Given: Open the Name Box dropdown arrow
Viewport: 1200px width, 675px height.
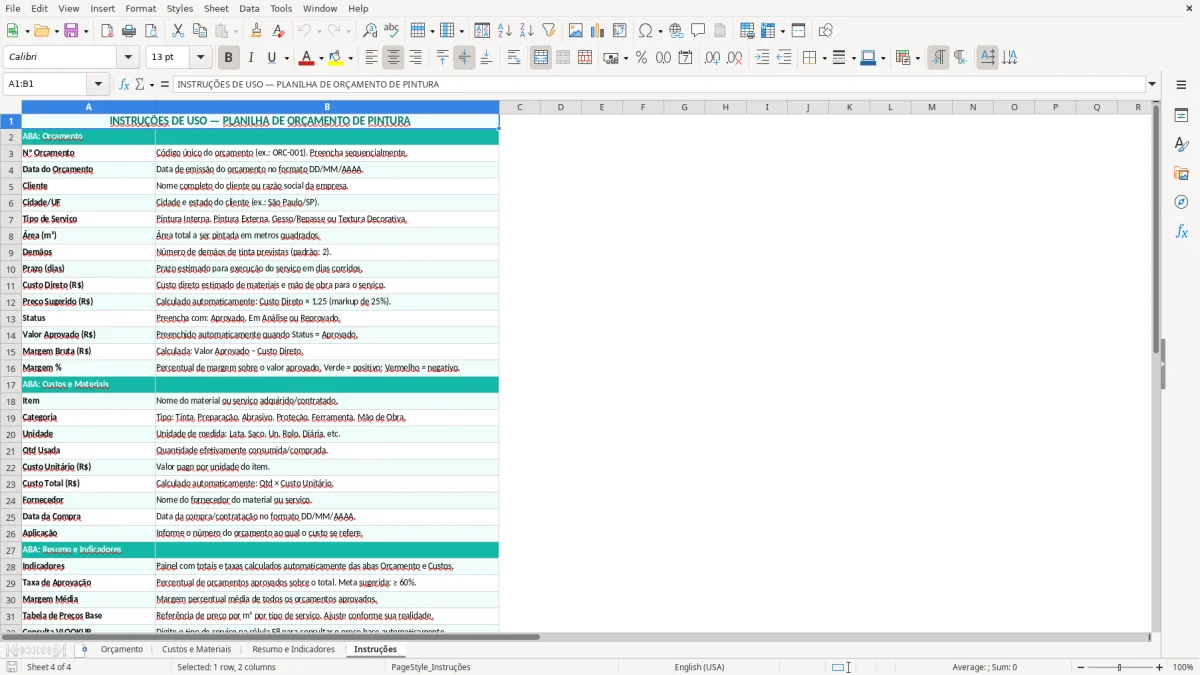Looking at the screenshot, I should 98,84.
